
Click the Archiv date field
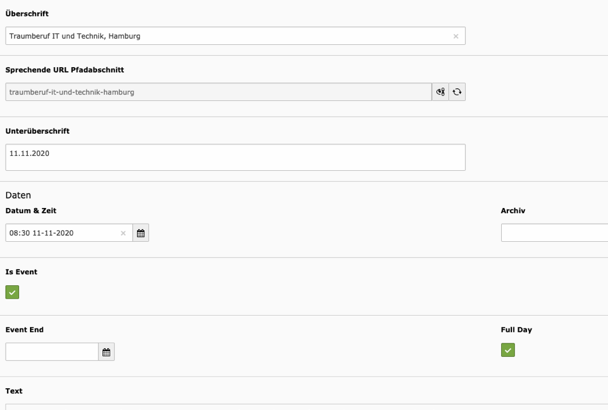click(555, 233)
